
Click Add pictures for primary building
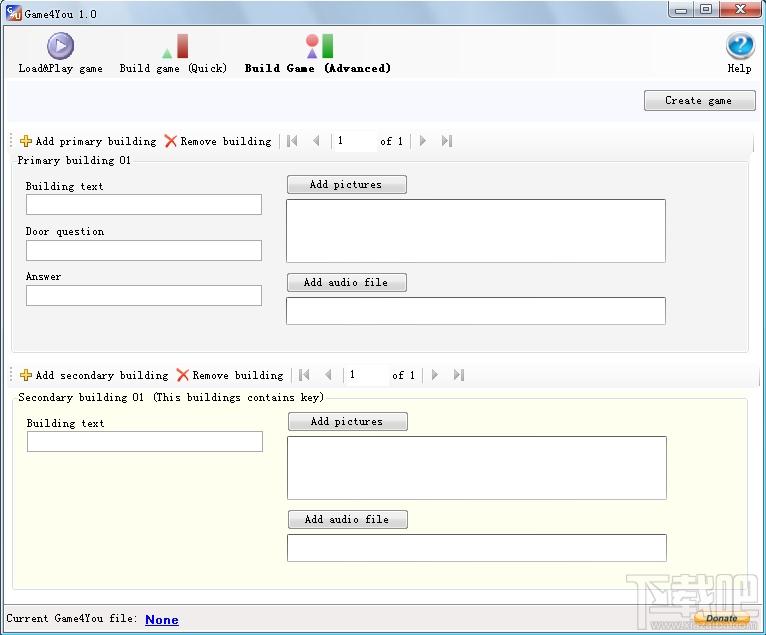[x=346, y=185]
